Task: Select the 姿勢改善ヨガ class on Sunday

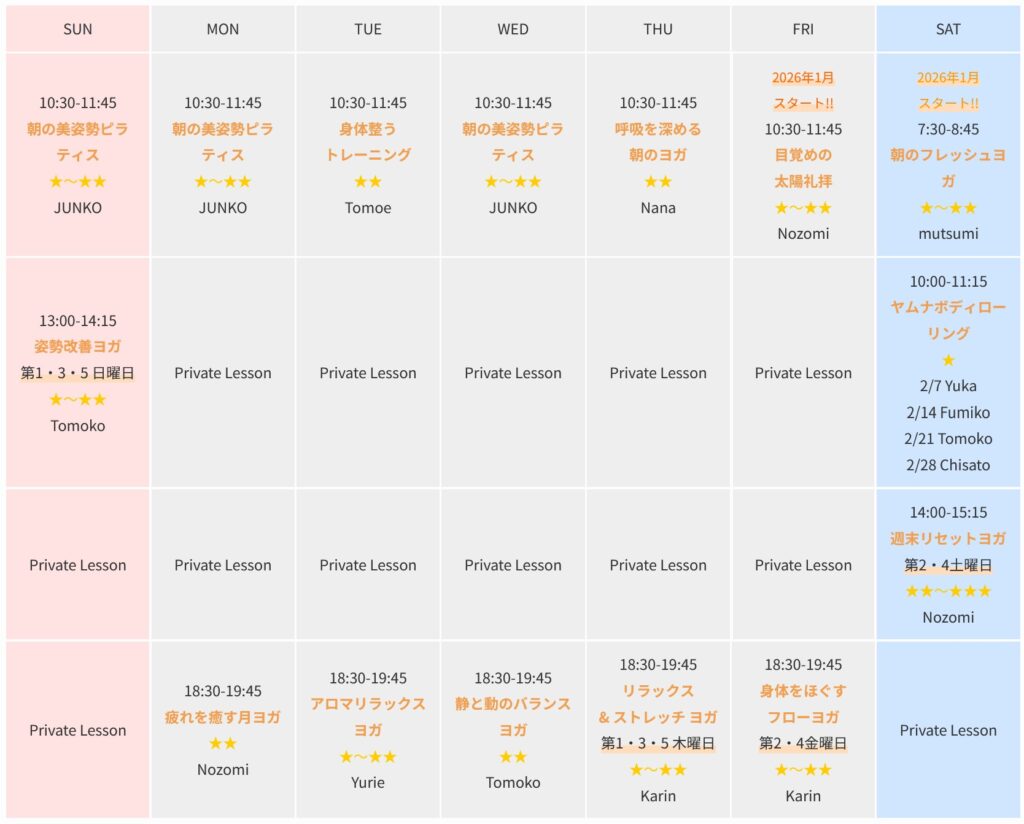Action: [x=78, y=347]
